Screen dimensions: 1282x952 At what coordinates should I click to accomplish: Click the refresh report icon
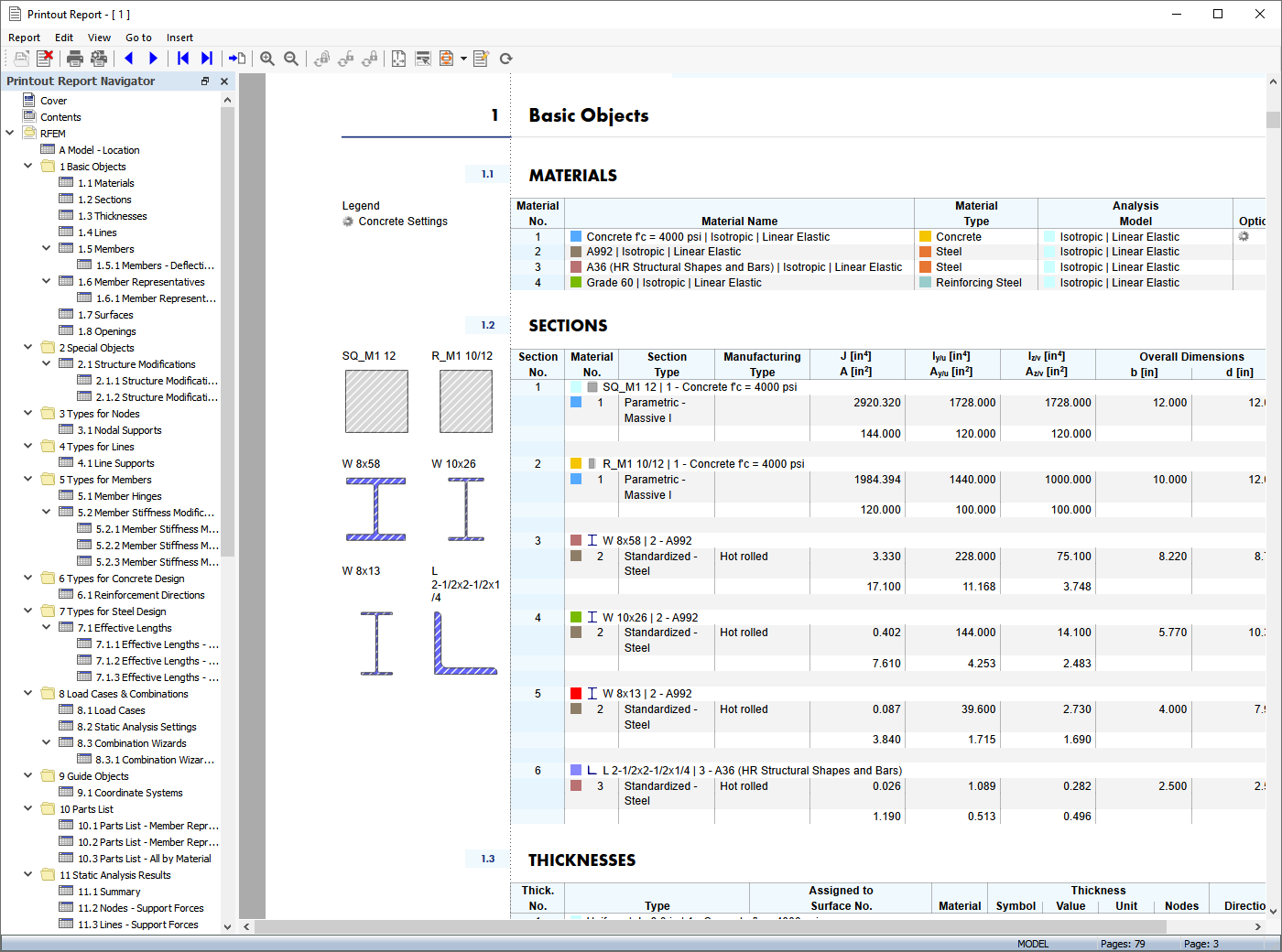(505, 58)
